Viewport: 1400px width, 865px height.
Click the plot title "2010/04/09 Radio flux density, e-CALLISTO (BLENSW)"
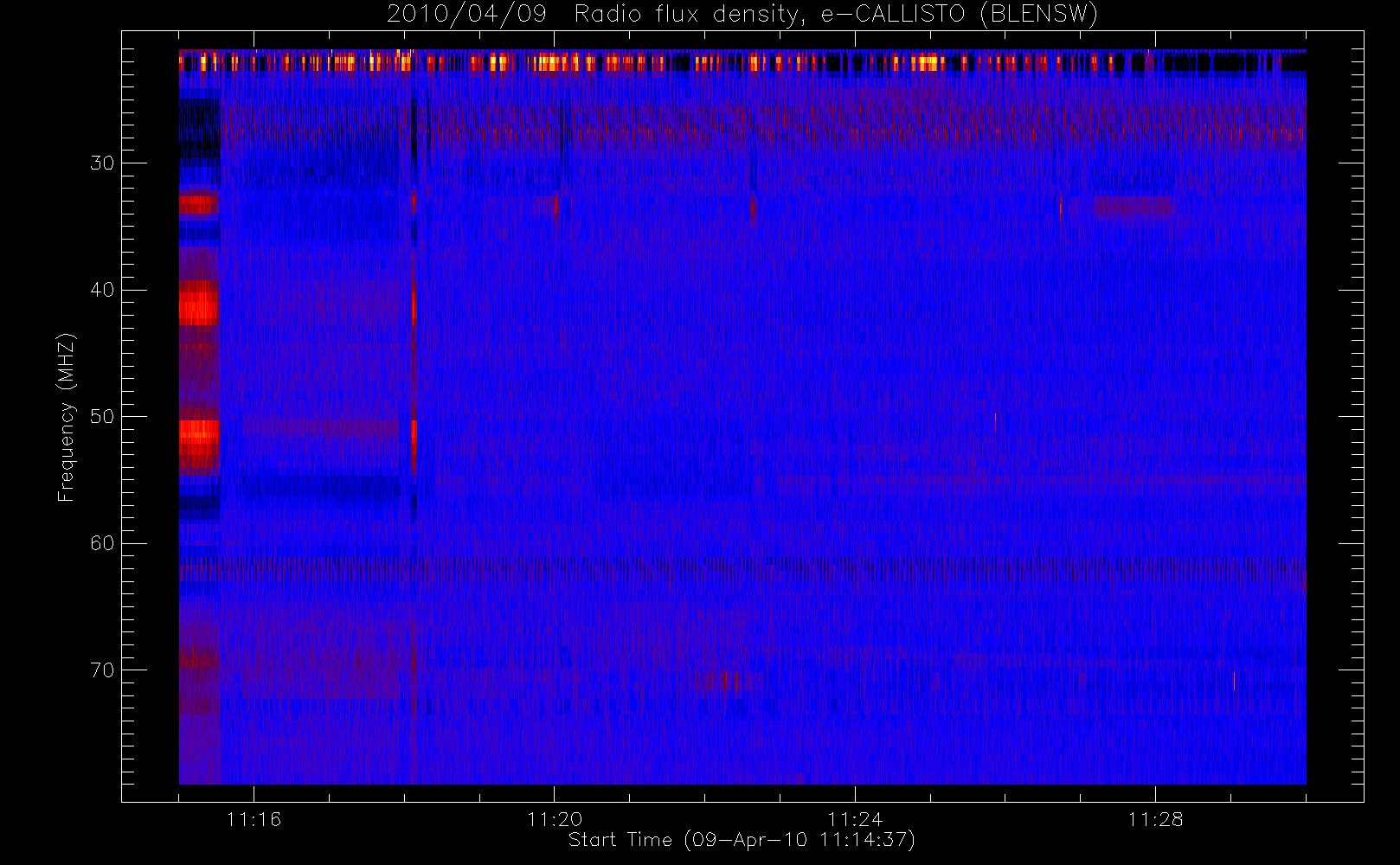tap(742, 14)
